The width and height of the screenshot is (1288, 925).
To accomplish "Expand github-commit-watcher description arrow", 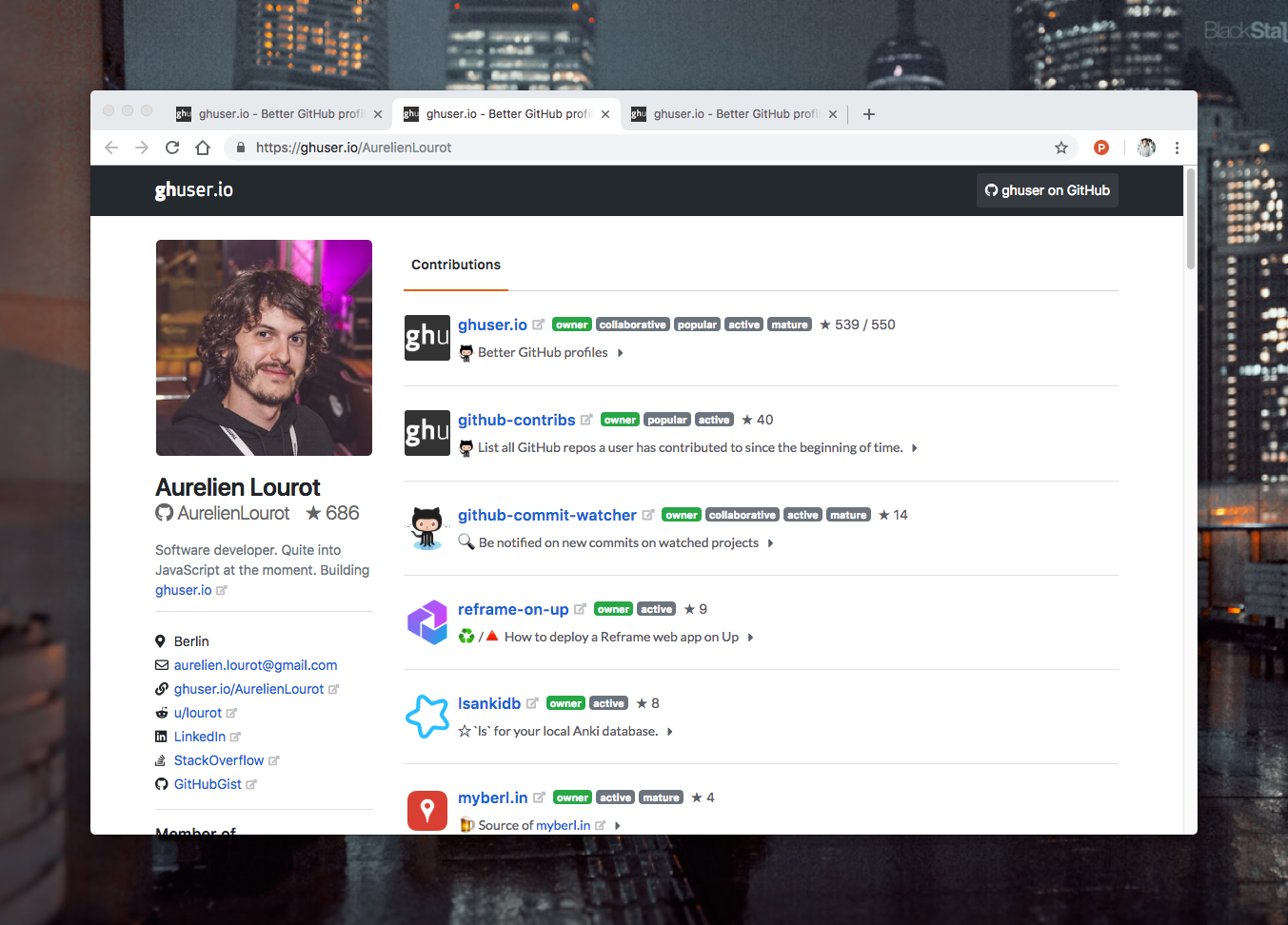I will coord(771,543).
